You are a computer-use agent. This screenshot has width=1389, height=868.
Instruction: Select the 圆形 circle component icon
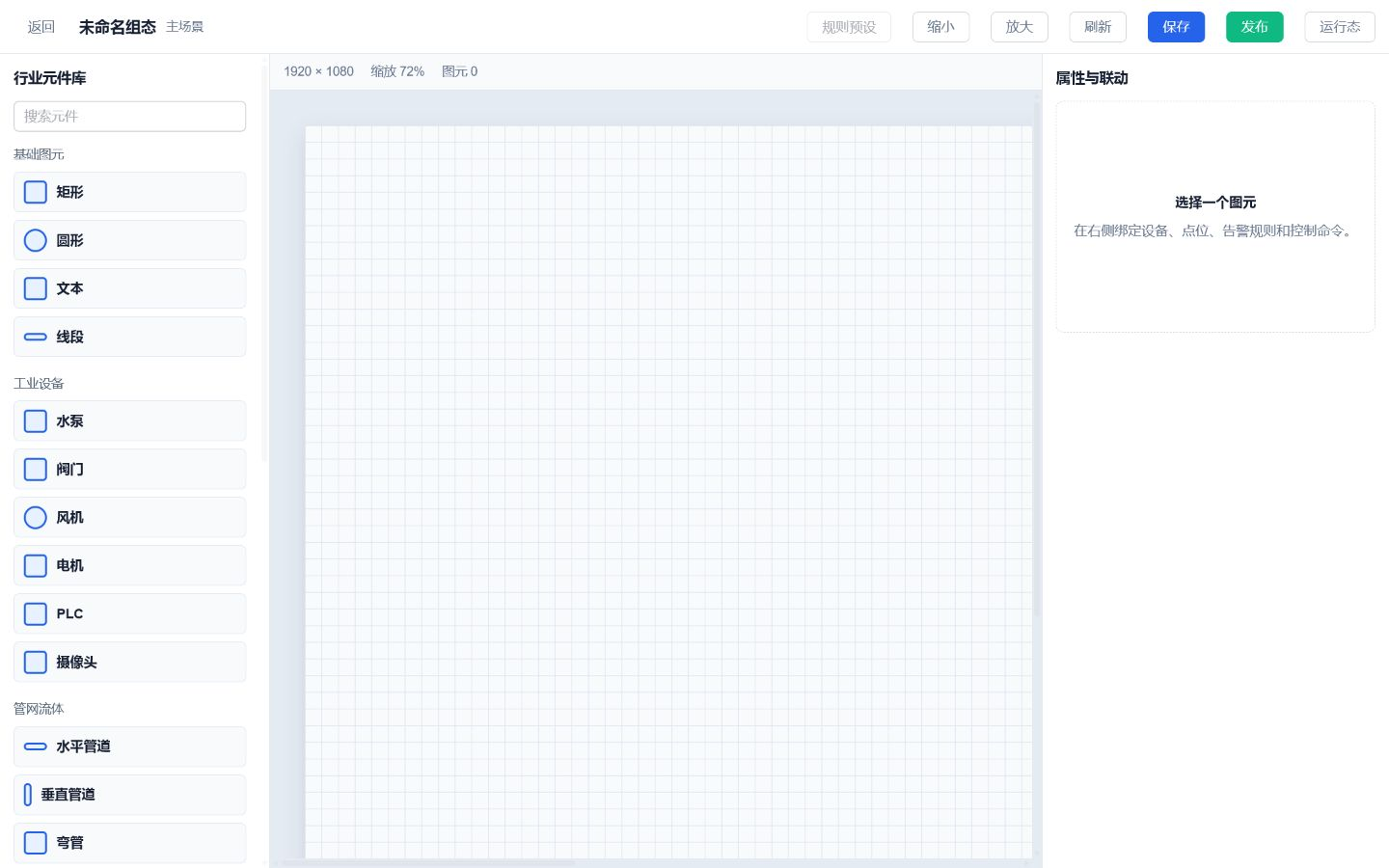tap(36, 240)
